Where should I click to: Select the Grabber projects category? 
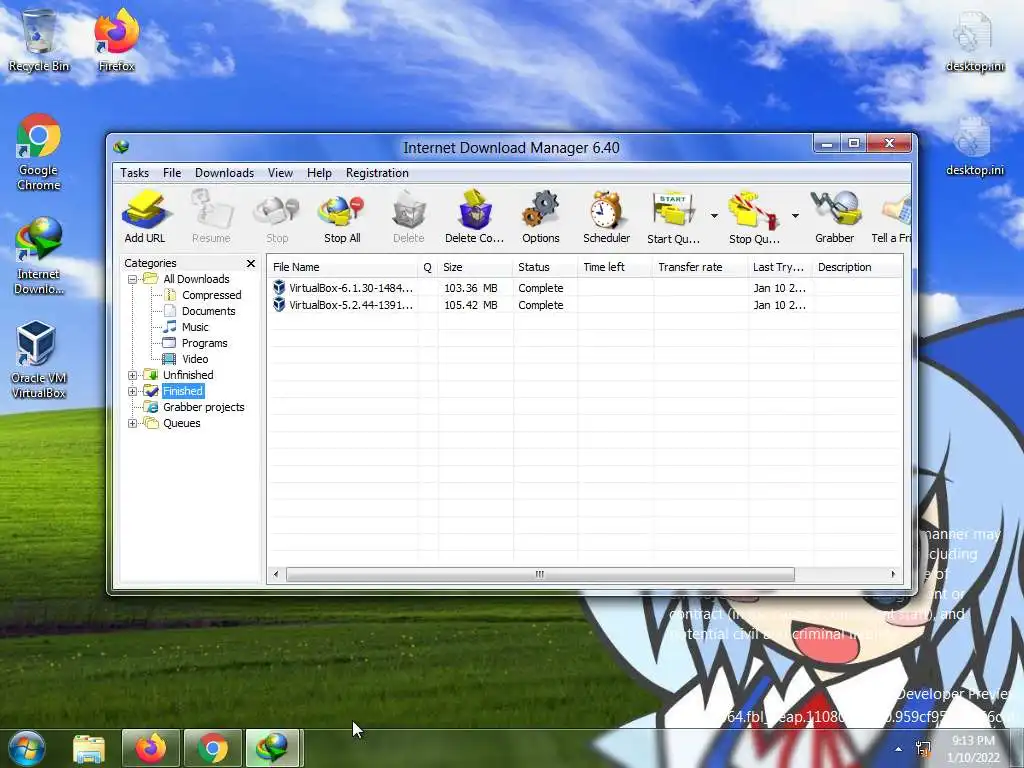coord(204,407)
